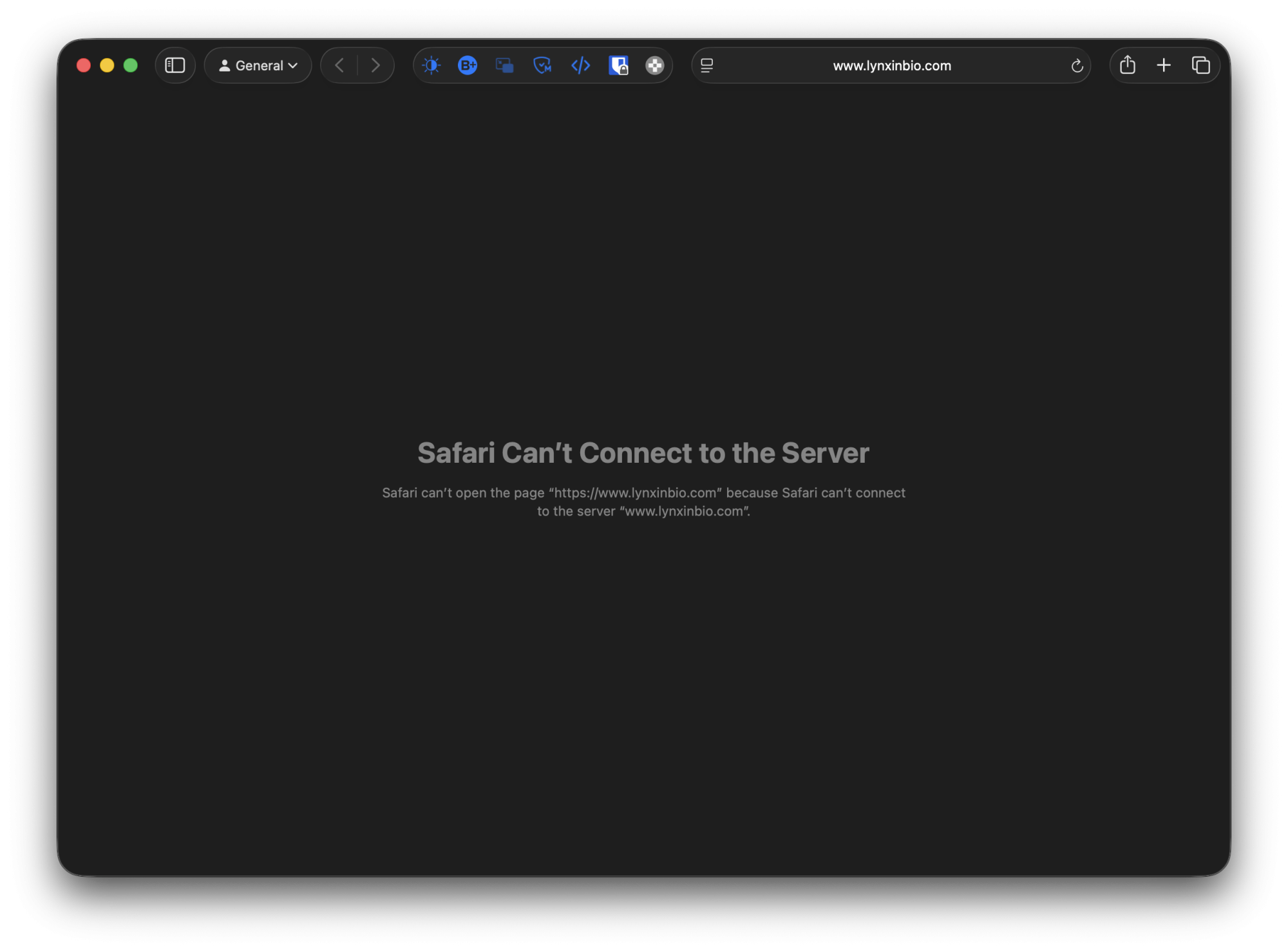1288x952 pixels.
Task: Navigate back using the back arrow
Action: tap(339, 65)
